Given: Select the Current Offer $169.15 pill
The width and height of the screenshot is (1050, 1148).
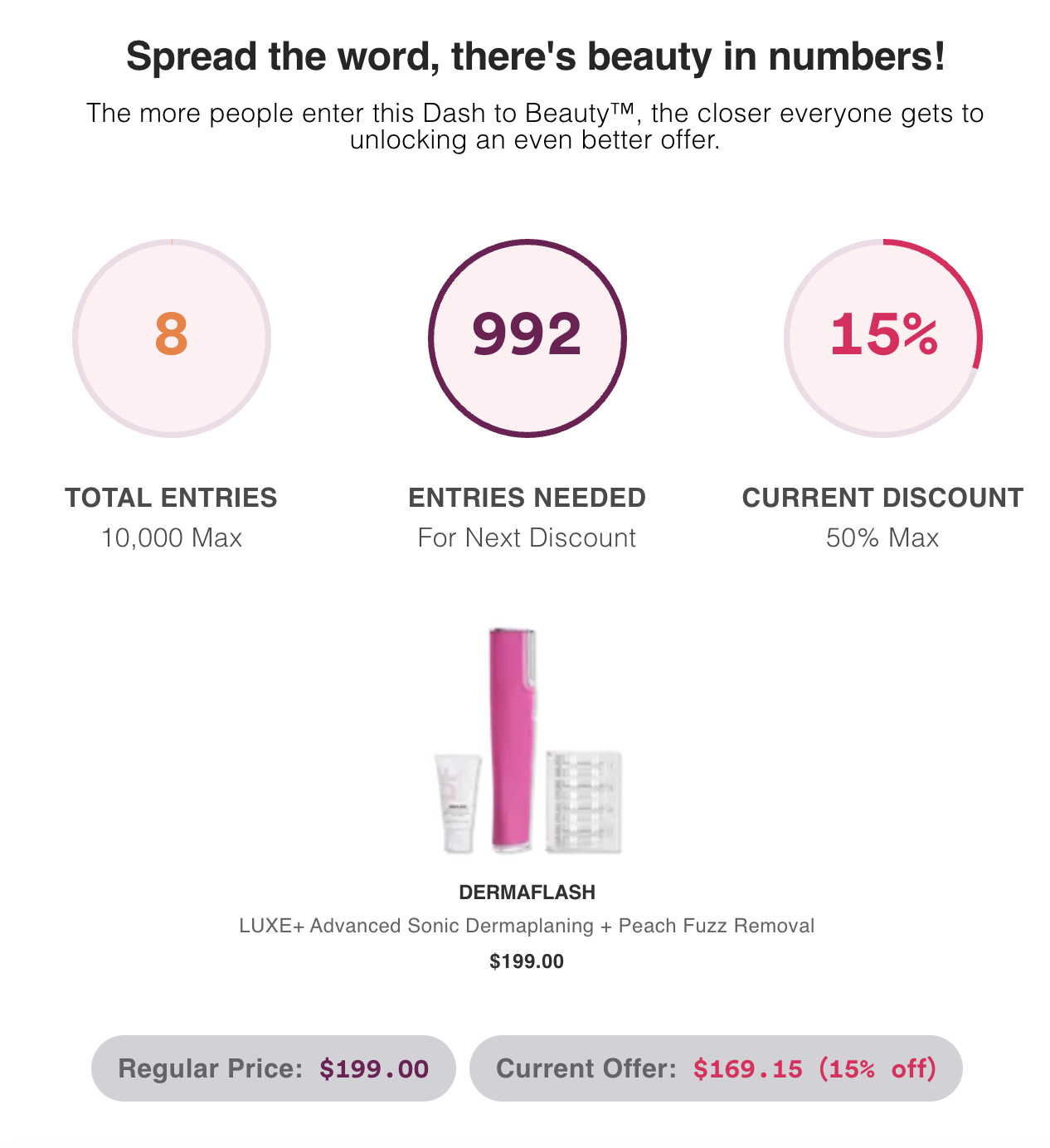Looking at the screenshot, I should [716, 1068].
